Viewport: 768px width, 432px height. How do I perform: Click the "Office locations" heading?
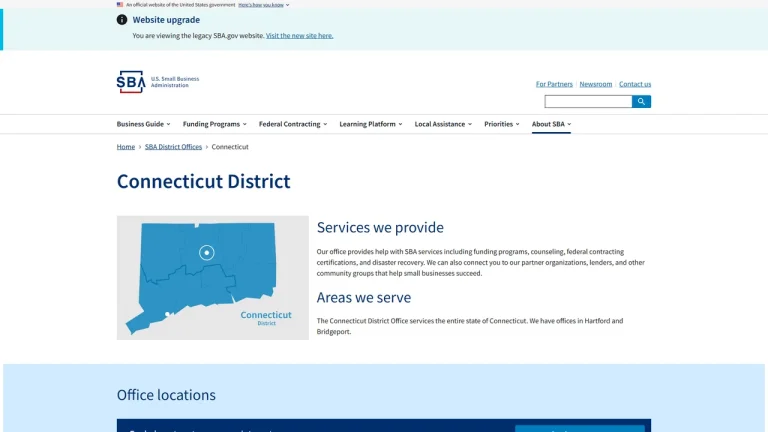click(x=166, y=395)
